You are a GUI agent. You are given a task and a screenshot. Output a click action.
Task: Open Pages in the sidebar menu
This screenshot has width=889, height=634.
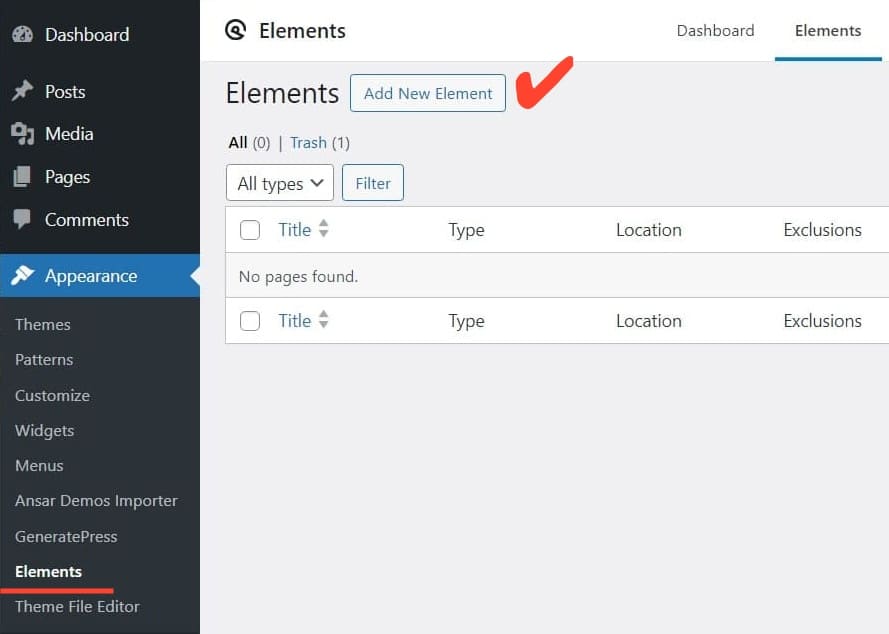click(67, 177)
